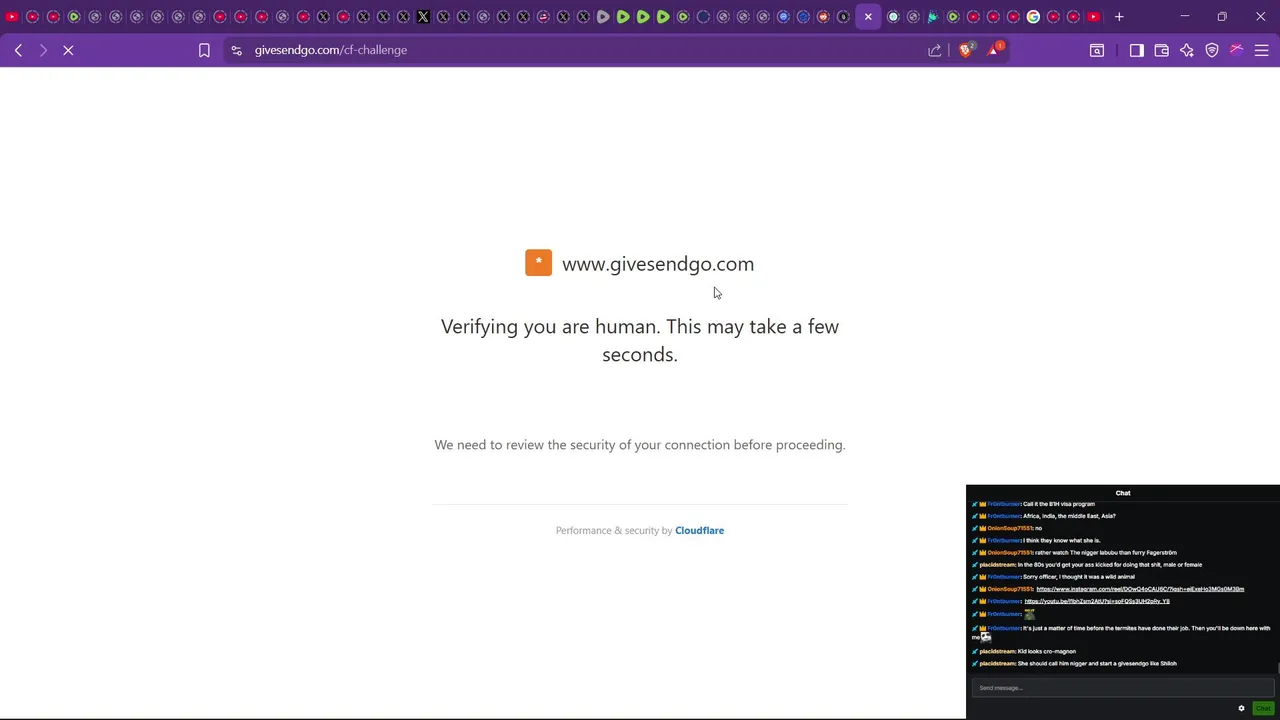
Task: Minimize the browser window
Action: [1184, 17]
